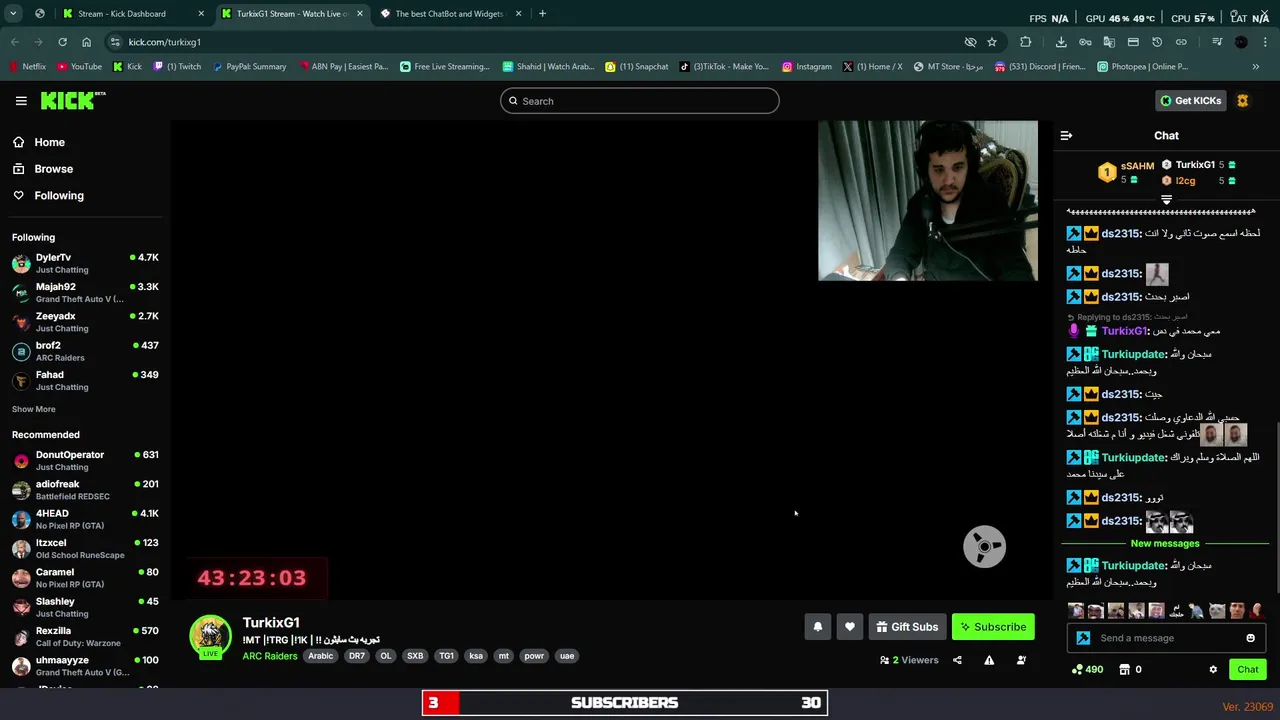This screenshot has width=1280, height=720.
Task: Open chat settings gear icon
Action: point(1213,669)
